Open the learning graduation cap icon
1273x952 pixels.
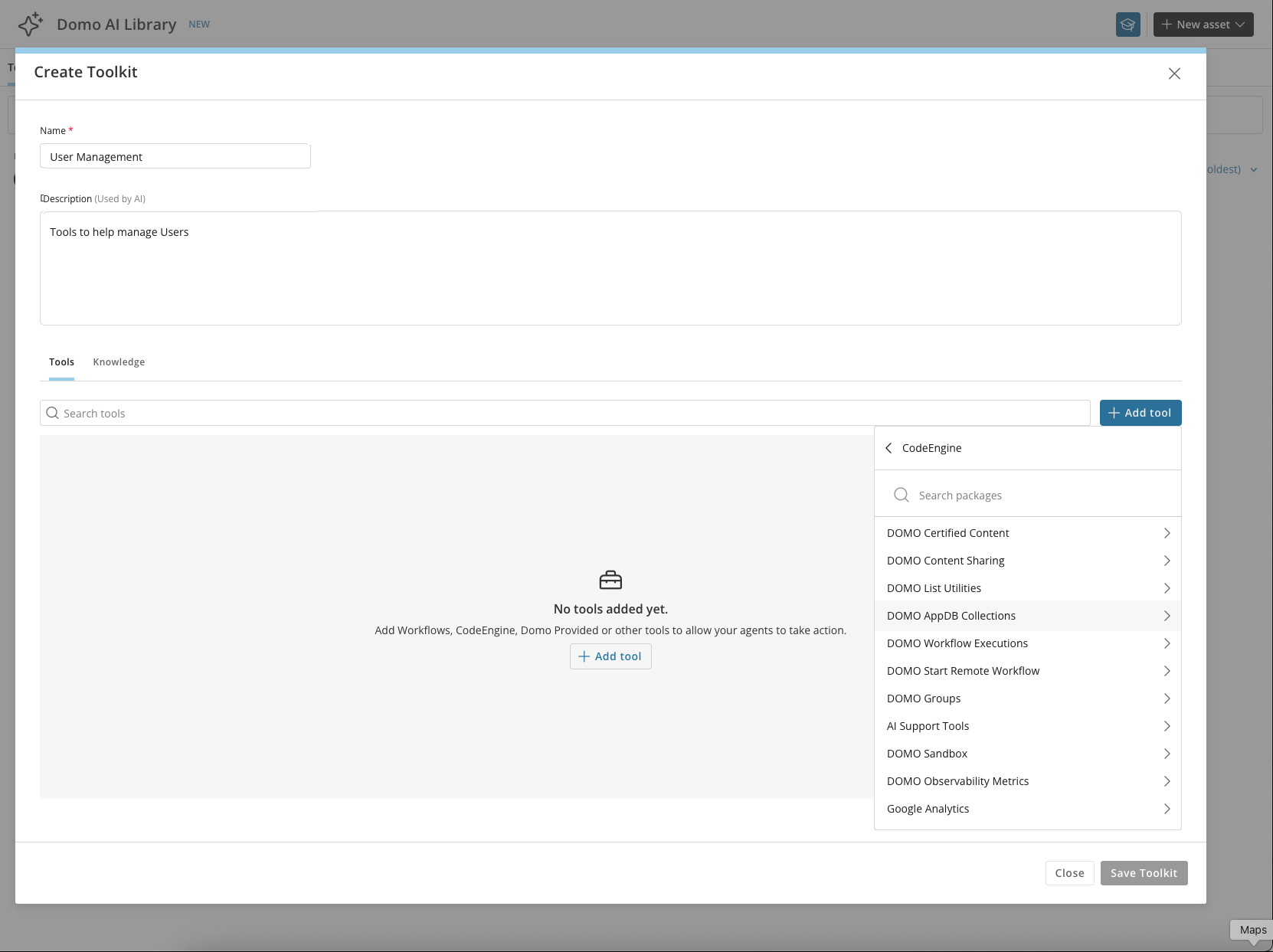pos(1127,25)
